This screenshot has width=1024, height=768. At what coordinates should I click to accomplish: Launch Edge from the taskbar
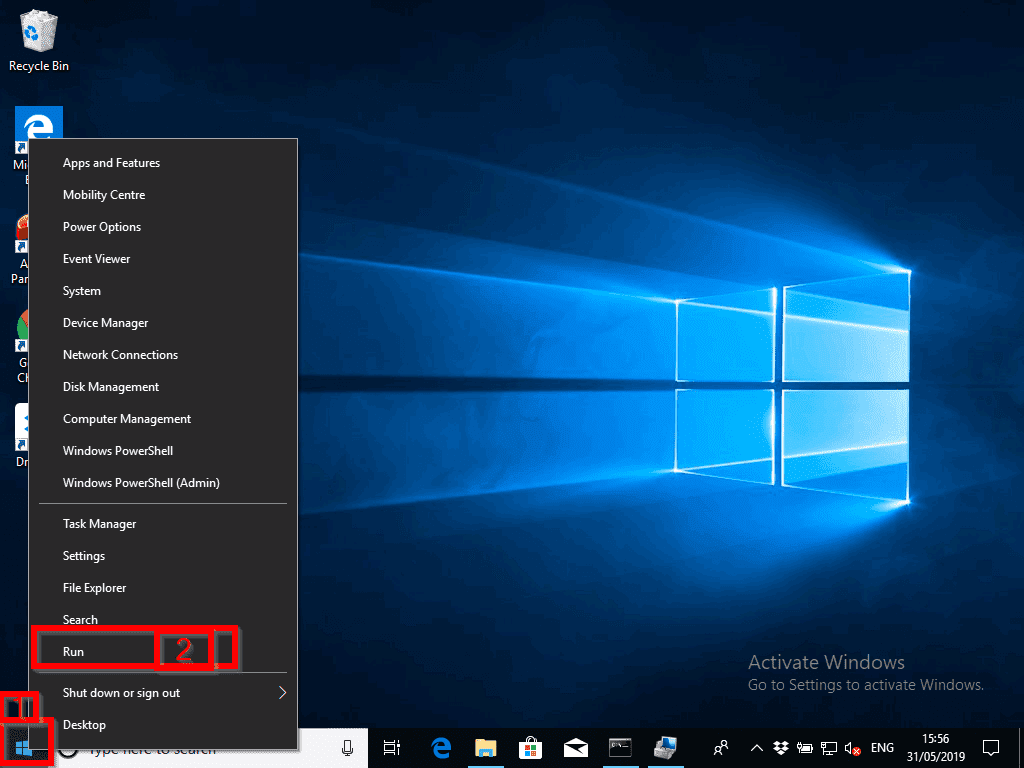(x=441, y=748)
